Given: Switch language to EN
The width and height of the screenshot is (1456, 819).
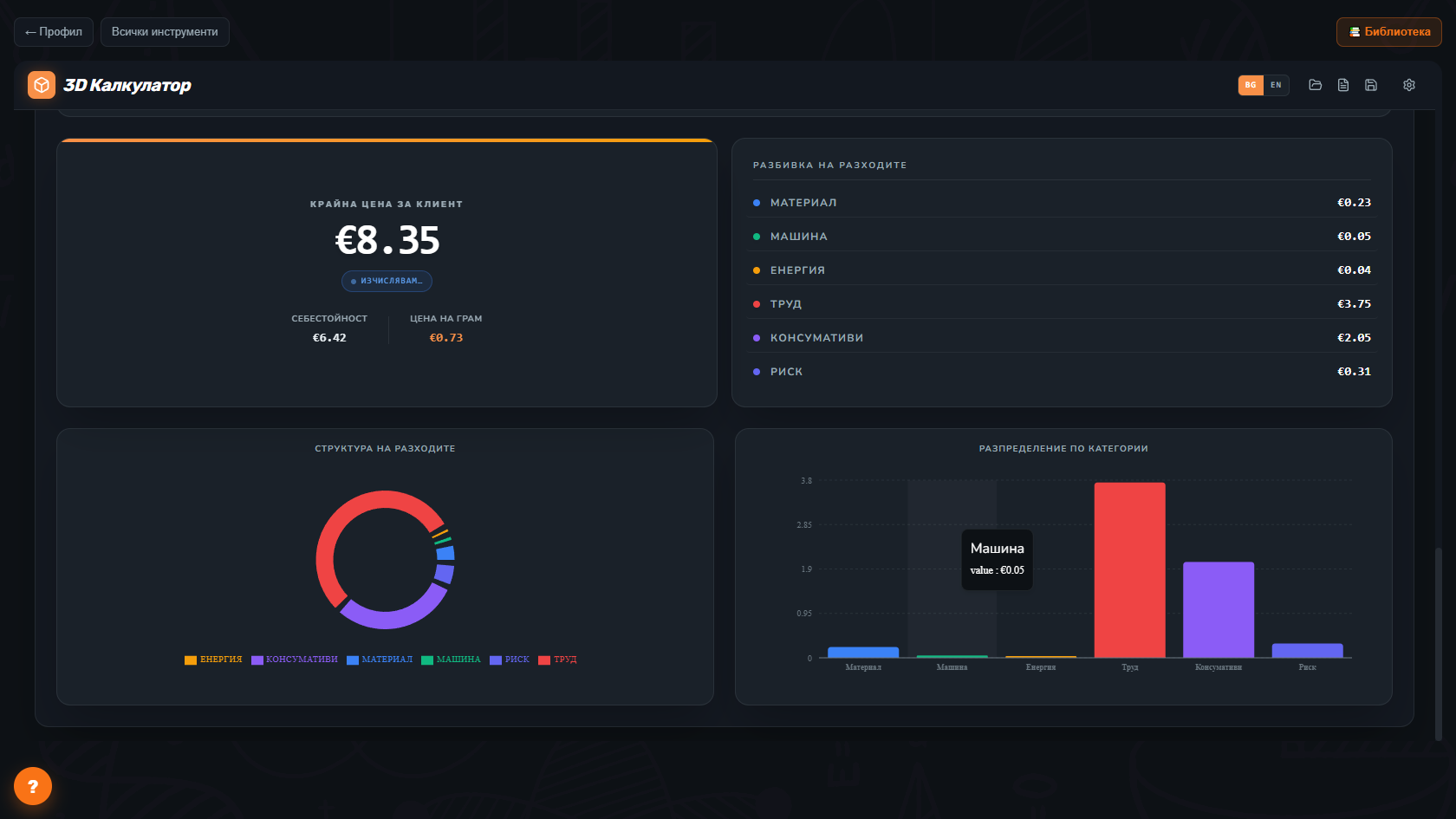Looking at the screenshot, I should (1276, 85).
